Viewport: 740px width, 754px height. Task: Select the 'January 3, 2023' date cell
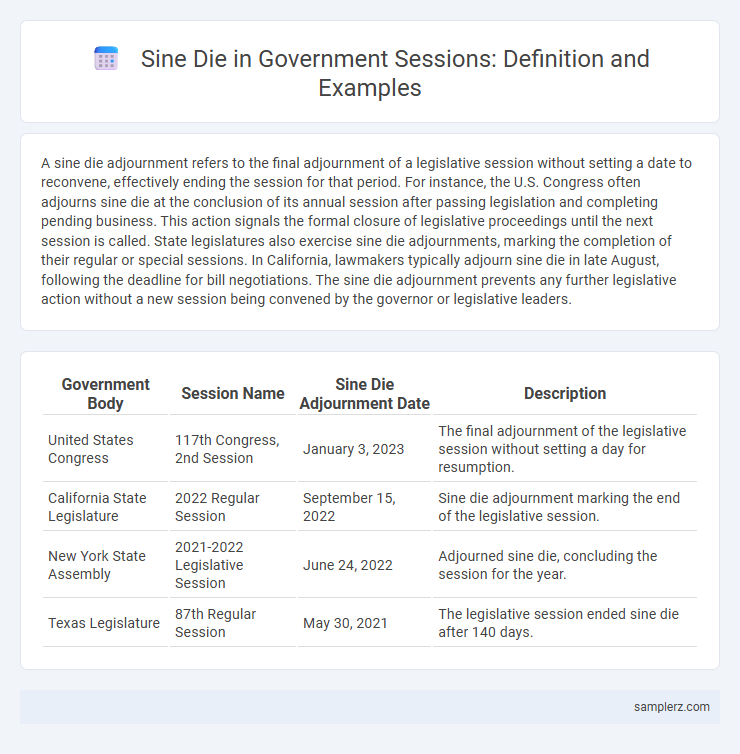point(364,449)
